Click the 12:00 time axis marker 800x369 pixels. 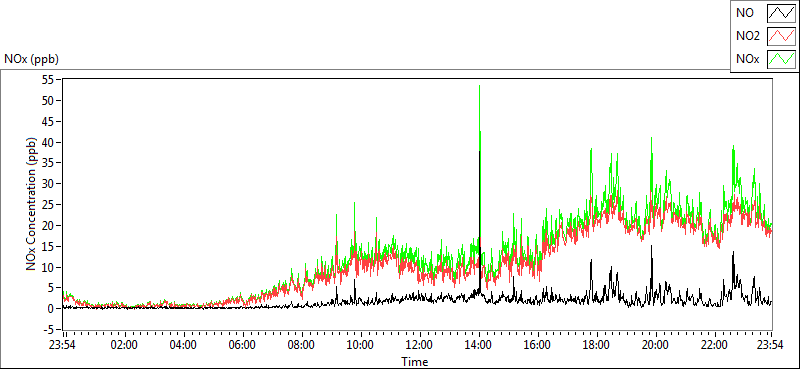click(419, 345)
